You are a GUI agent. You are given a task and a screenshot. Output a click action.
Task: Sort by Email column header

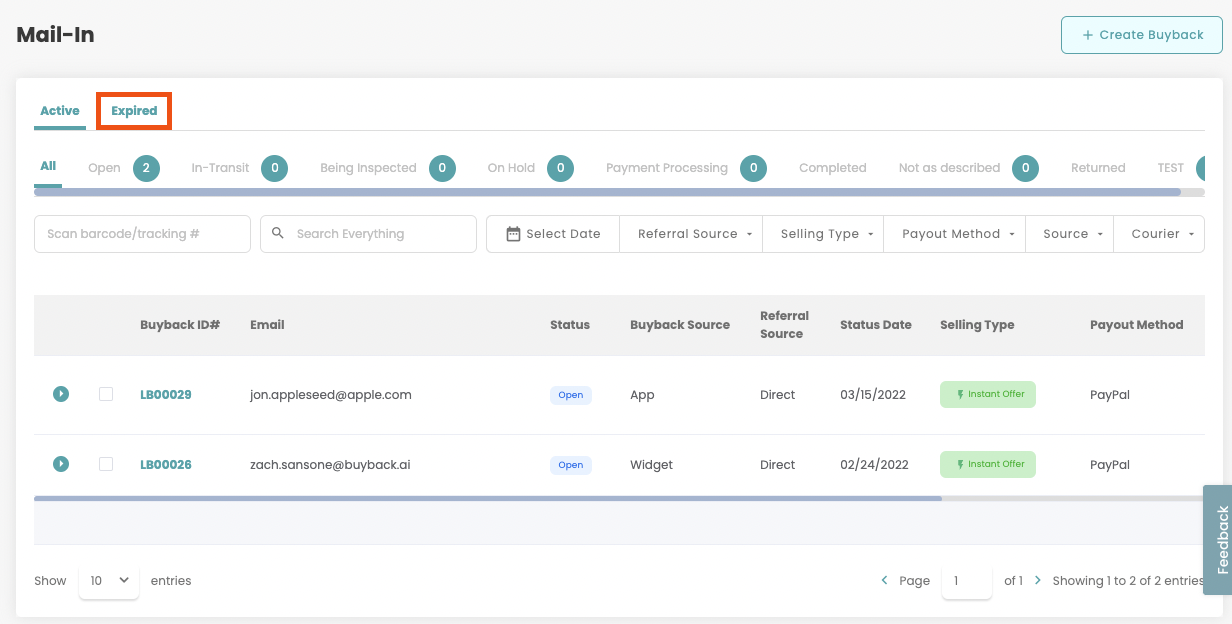coord(267,325)
